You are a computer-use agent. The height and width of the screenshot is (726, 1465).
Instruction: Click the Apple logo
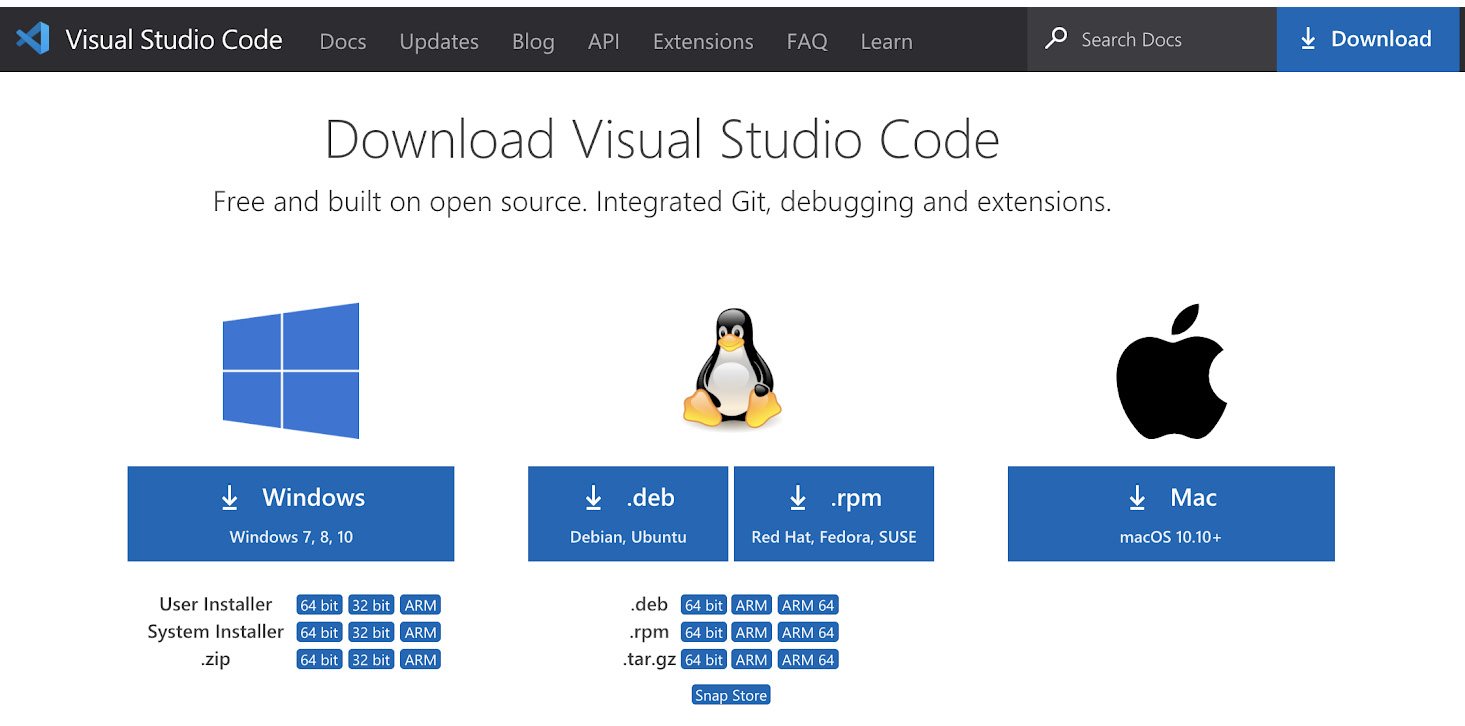1171,373
